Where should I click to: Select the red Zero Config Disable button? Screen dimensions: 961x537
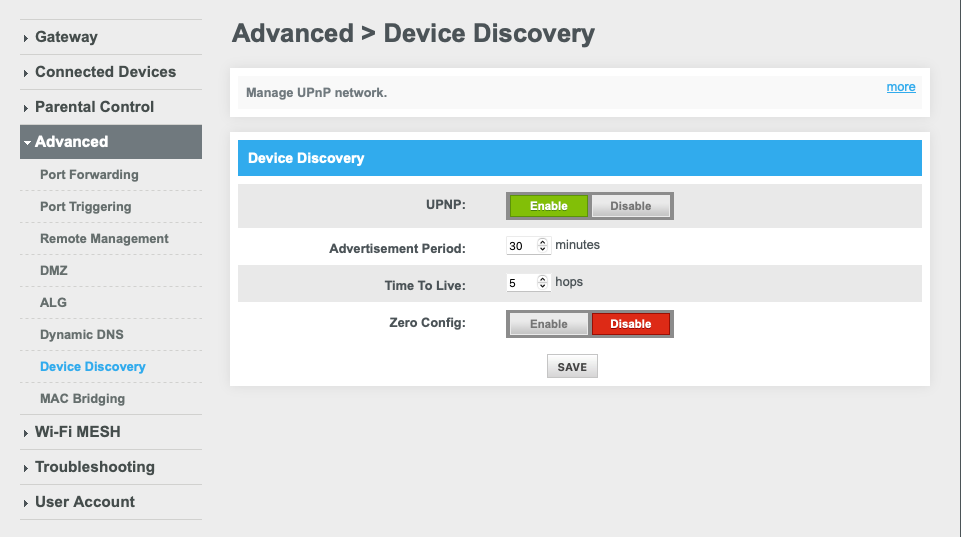click(x=630, y=324)
